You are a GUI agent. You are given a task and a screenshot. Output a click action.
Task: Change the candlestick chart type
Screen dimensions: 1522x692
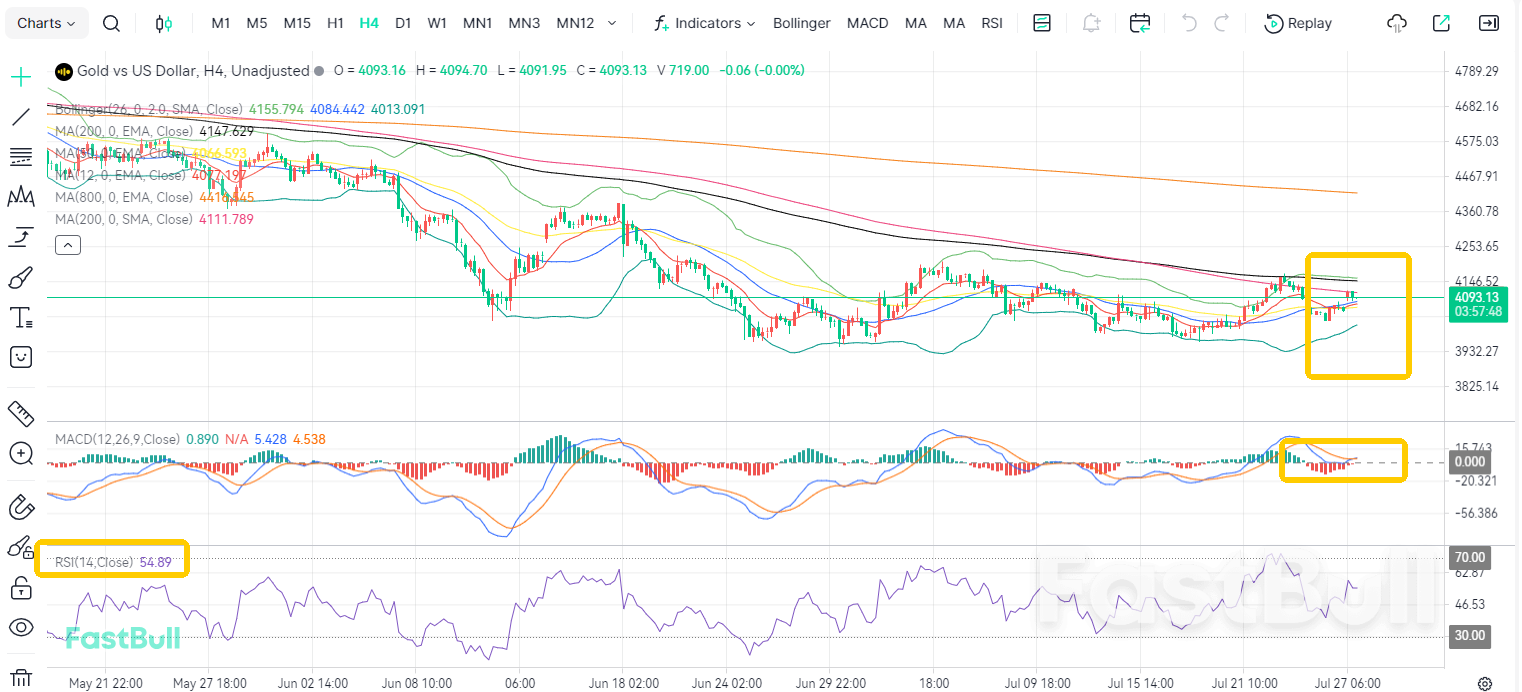click(164, 23)
